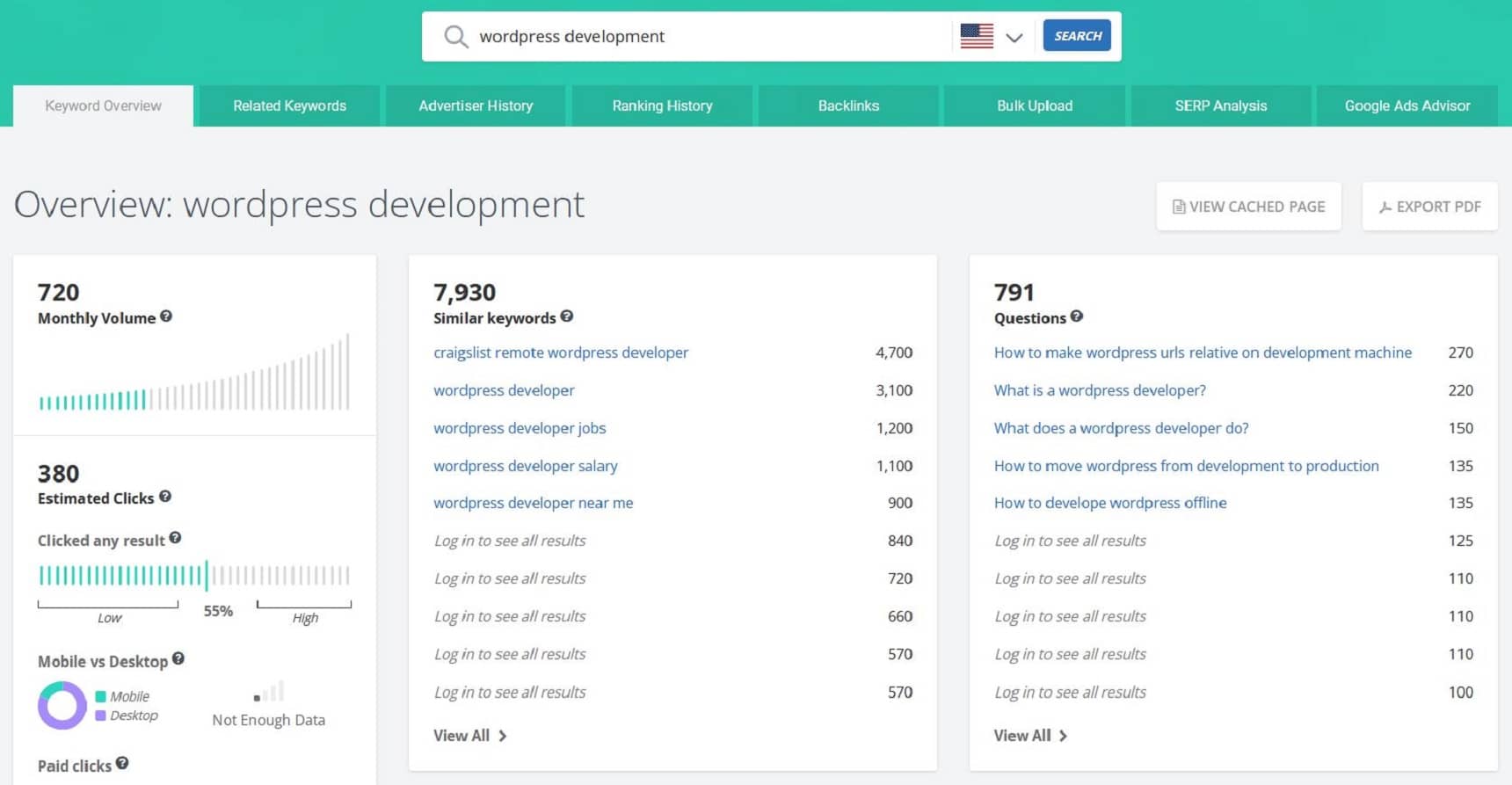
Task: Click Log in link beside question volume 100
Action: (x=1070, y=692)
